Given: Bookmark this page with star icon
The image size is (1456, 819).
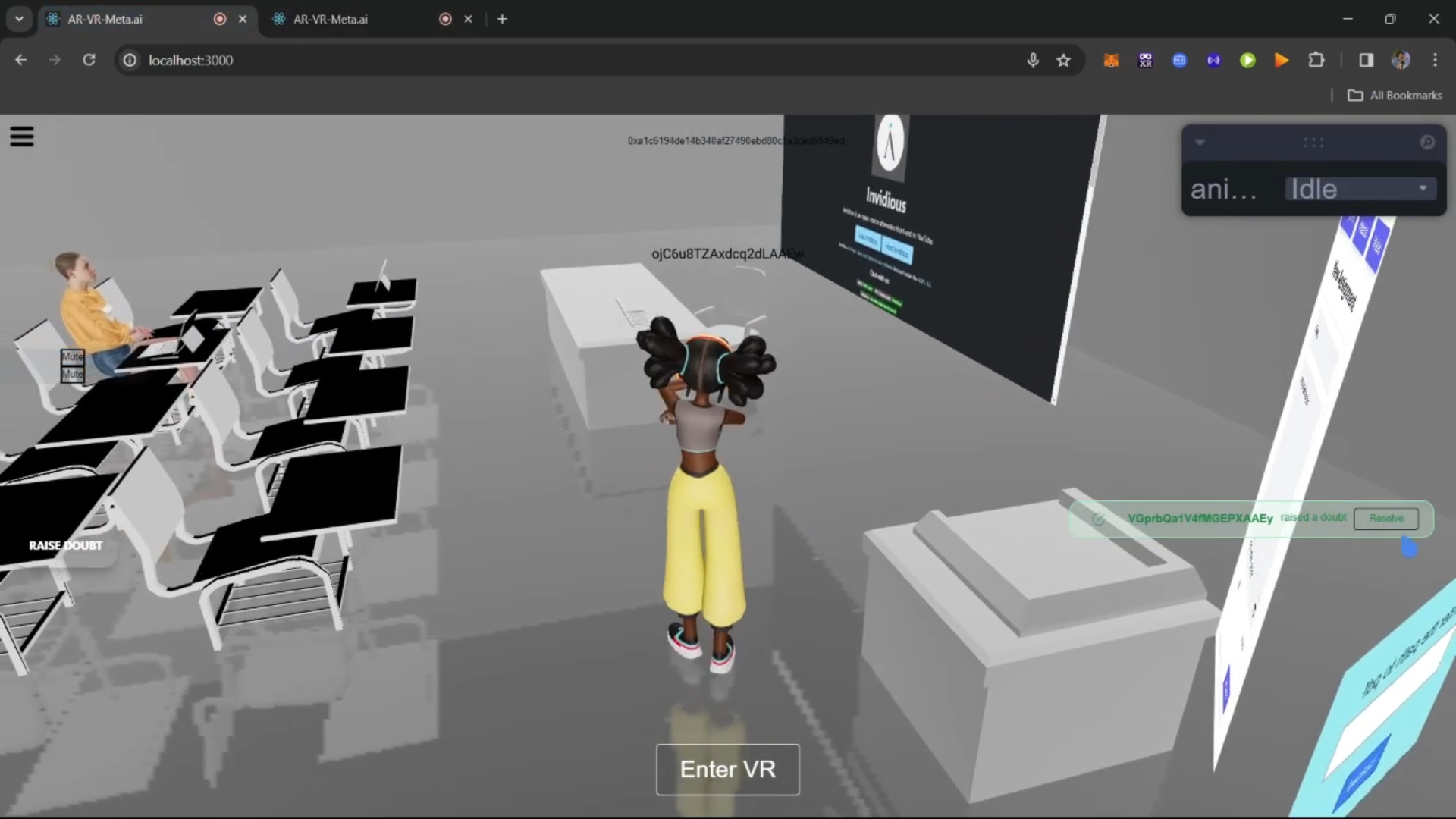Looking at the screenshot, I should click(x=1063, y=61).
